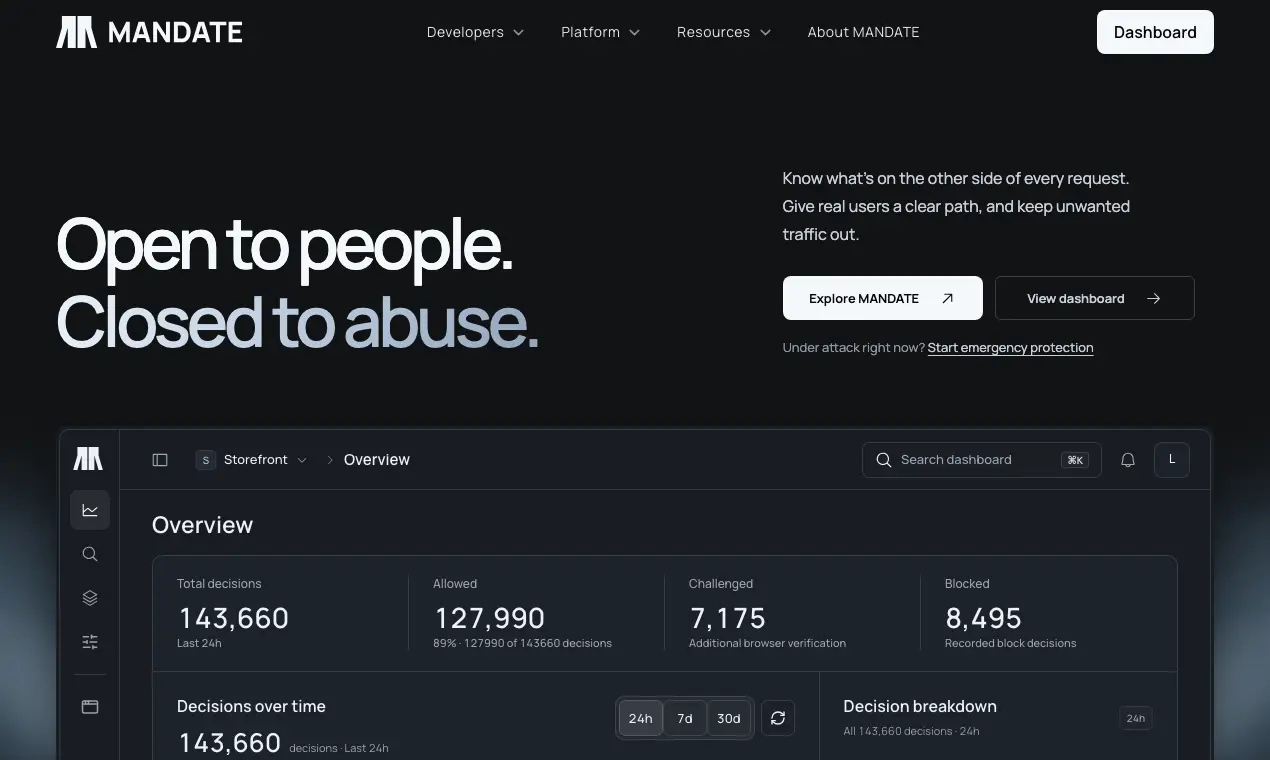
Task: Click the View dashboard button
Action: point(1094,298)
